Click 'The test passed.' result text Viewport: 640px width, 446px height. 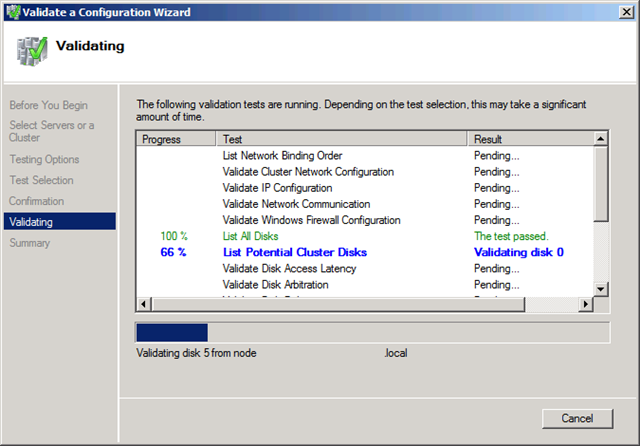(x=511, y=236)
